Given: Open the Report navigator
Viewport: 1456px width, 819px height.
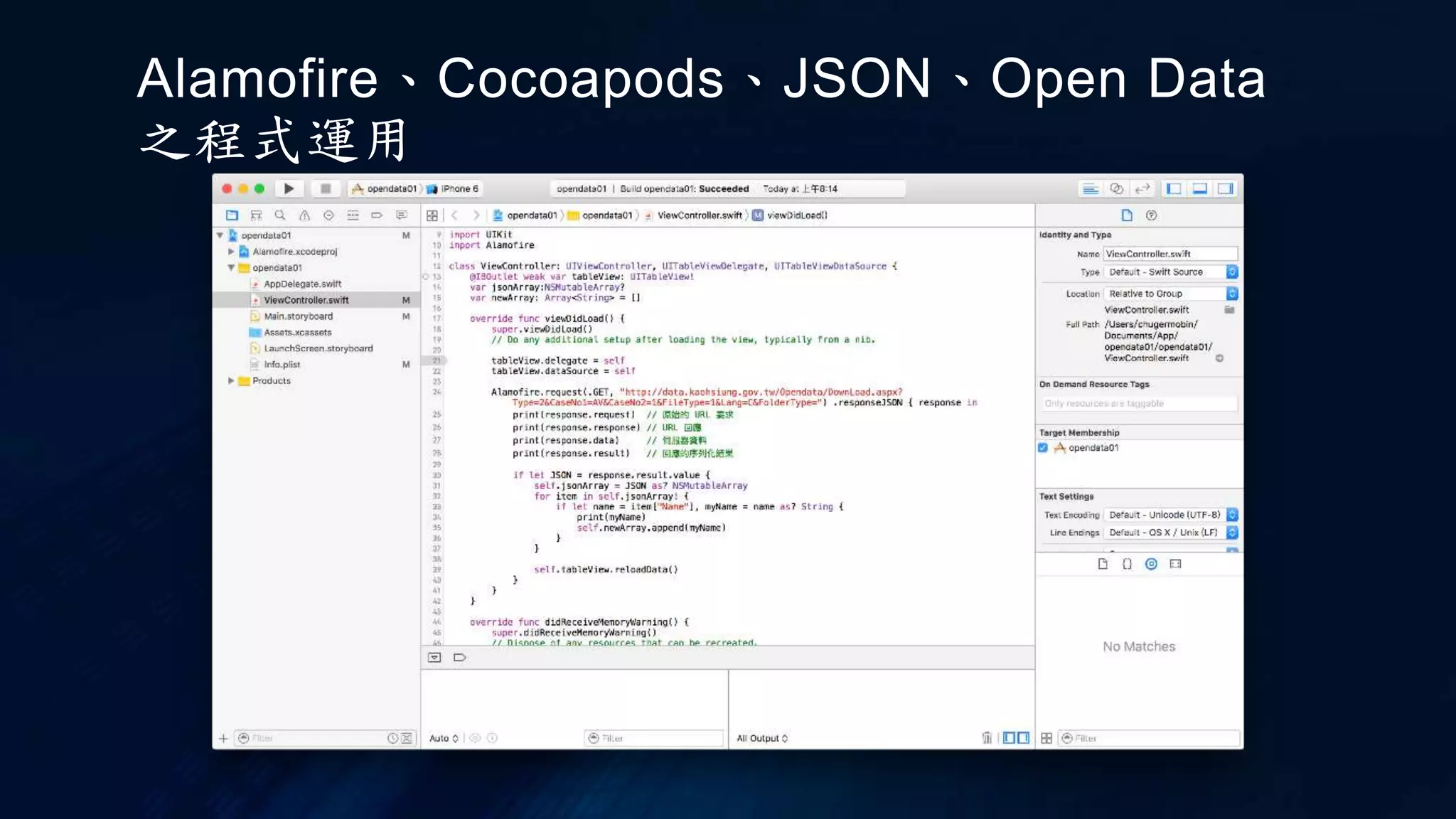Looking at the screenshot, I should point(402,215).
